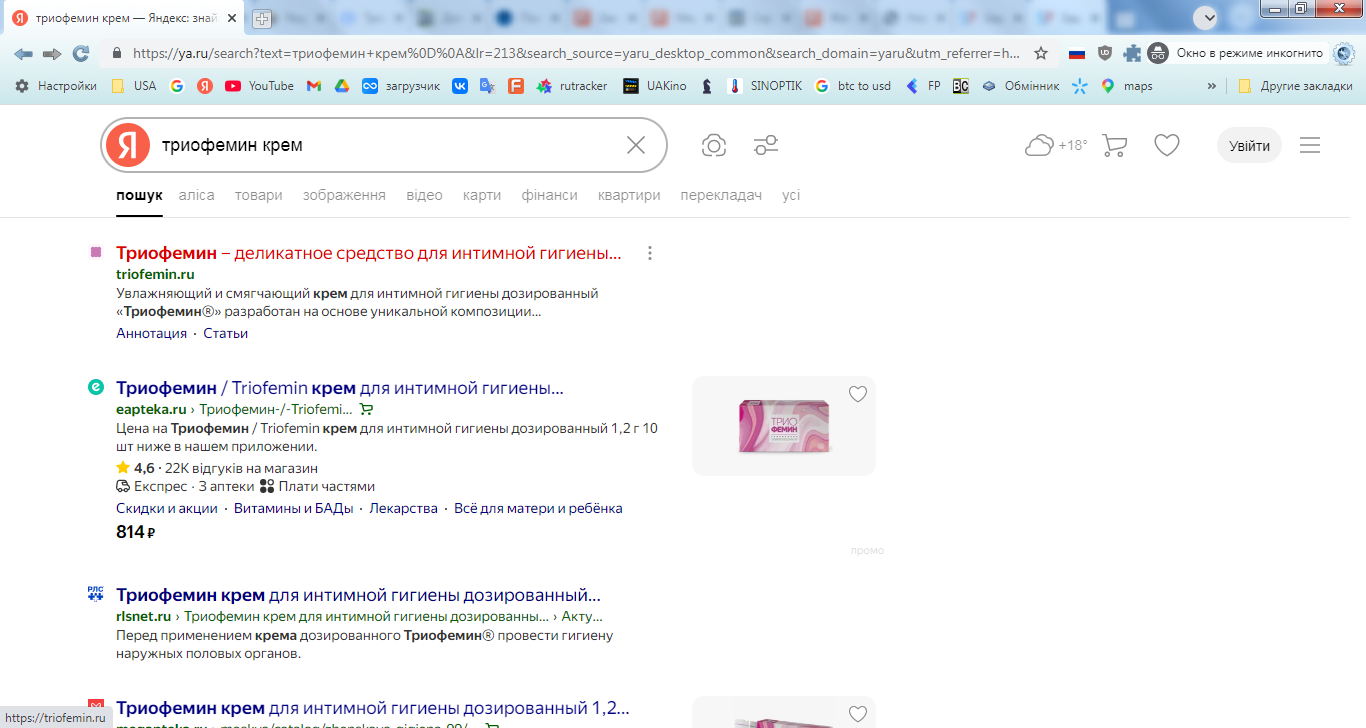This screenshot has width=1366, height=728.
Task: Click the Увійти sign-in button
Action: point(1249,145)
